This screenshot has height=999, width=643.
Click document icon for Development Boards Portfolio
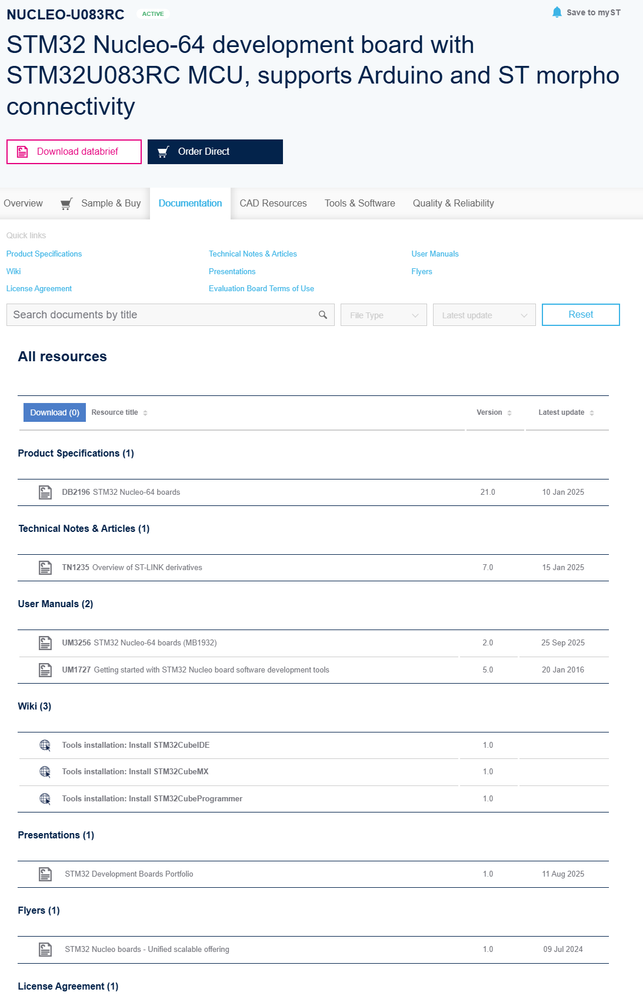45,874
